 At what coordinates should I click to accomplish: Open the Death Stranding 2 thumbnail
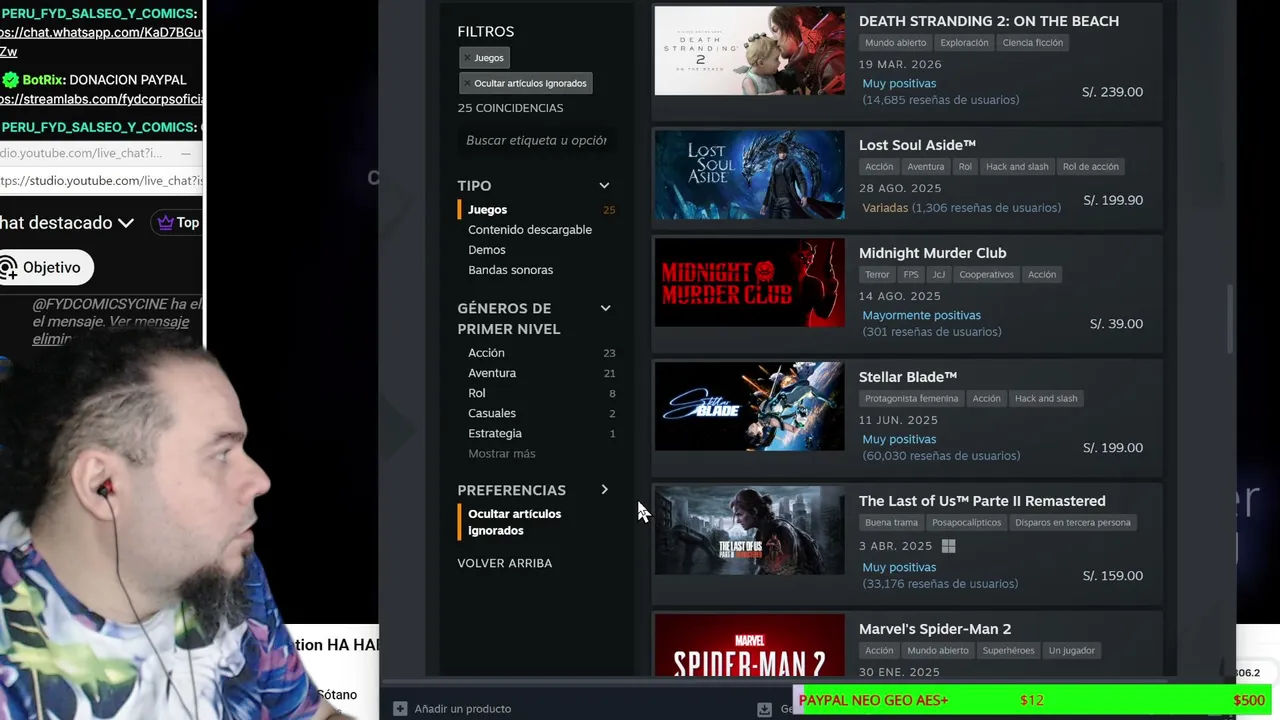point(749,51)
